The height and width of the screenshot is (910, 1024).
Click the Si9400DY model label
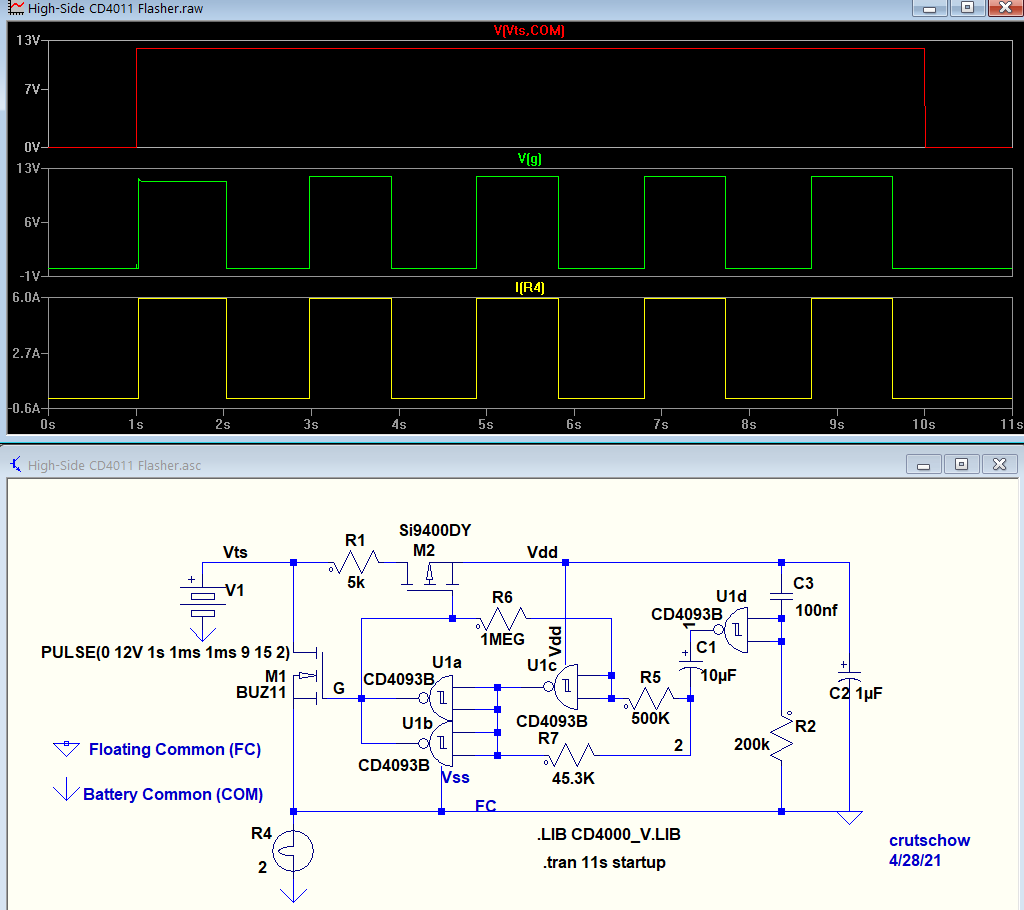click(435, 530)
